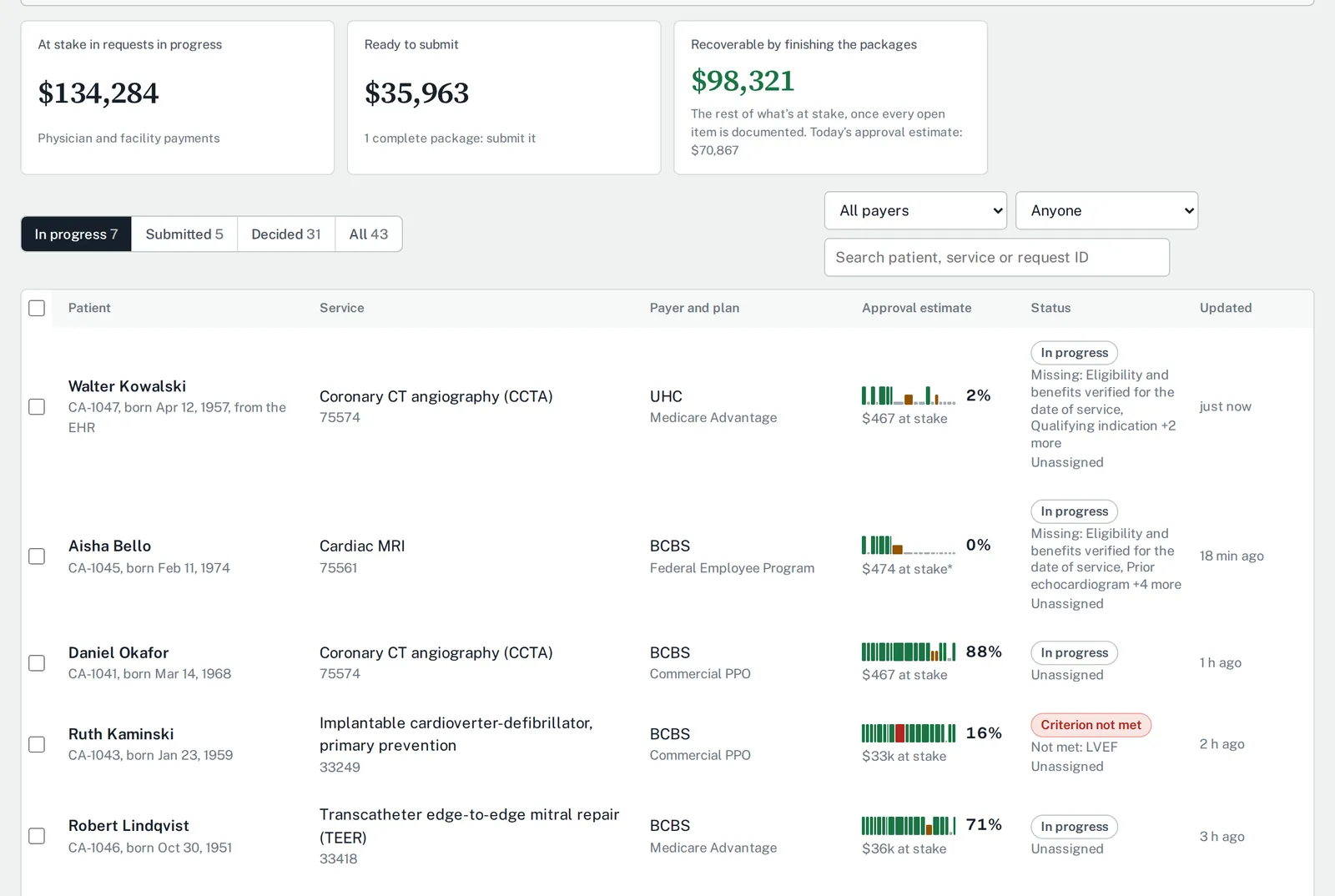Click Walter Kowalski's In progress badge
Image resolution: width=1335 pixels, height=896 pixels.
click(x=1074, y=353)
